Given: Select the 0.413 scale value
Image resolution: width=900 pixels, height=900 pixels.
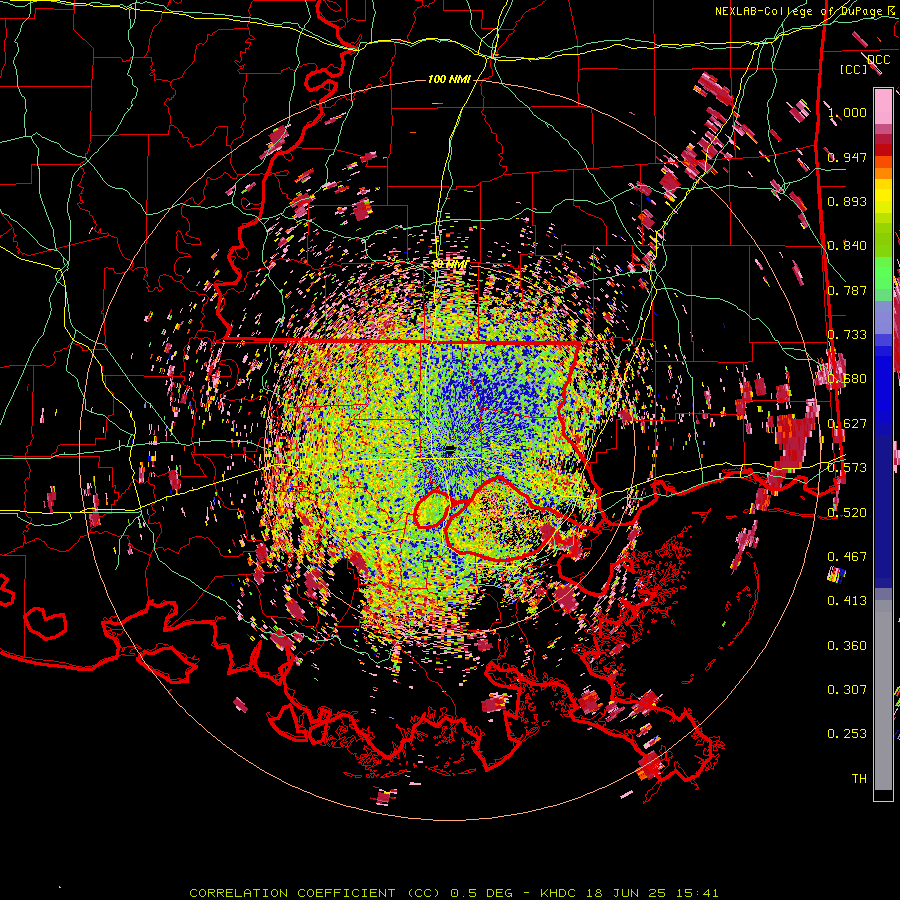Looking at the screenshot, I should click(x=847, y=600).
